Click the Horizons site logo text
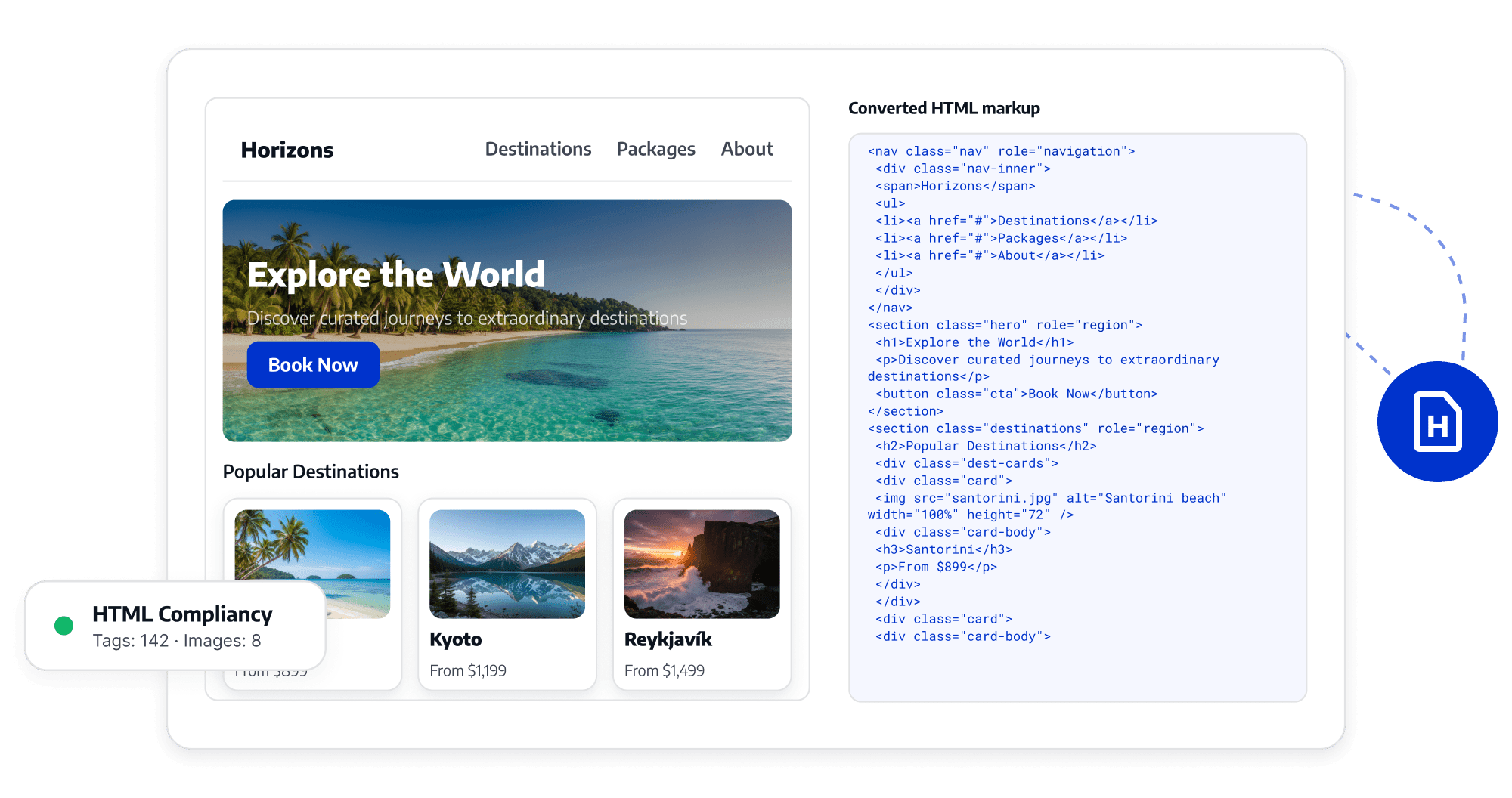The image size is (1512, 798). [x=287, y=150]
